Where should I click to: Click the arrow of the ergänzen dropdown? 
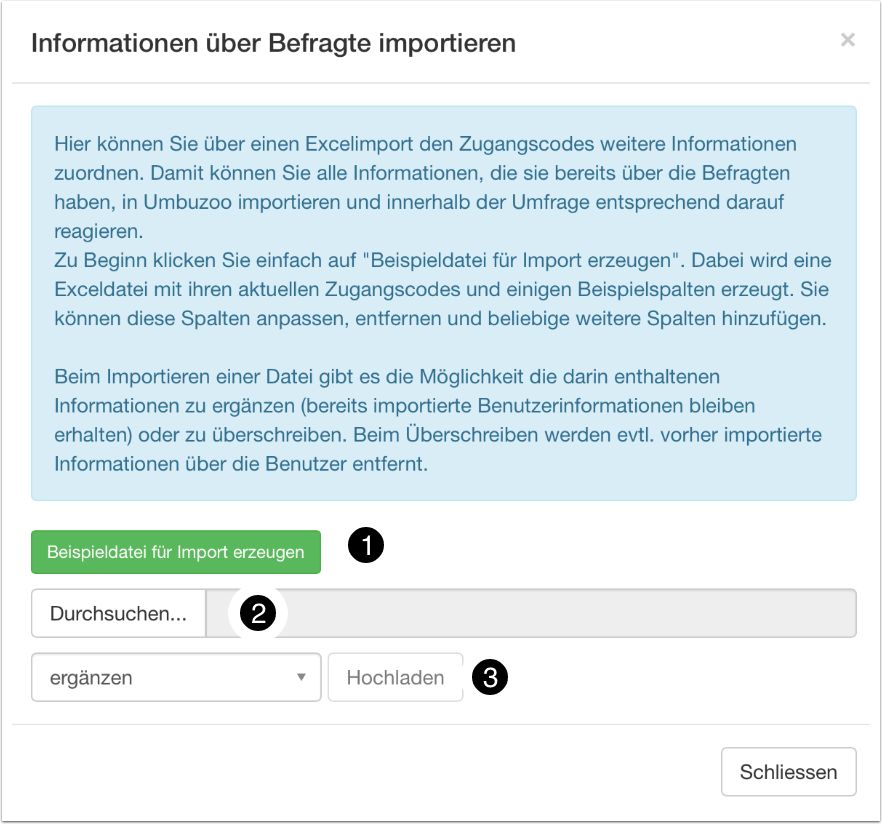[x=301, y=678]
